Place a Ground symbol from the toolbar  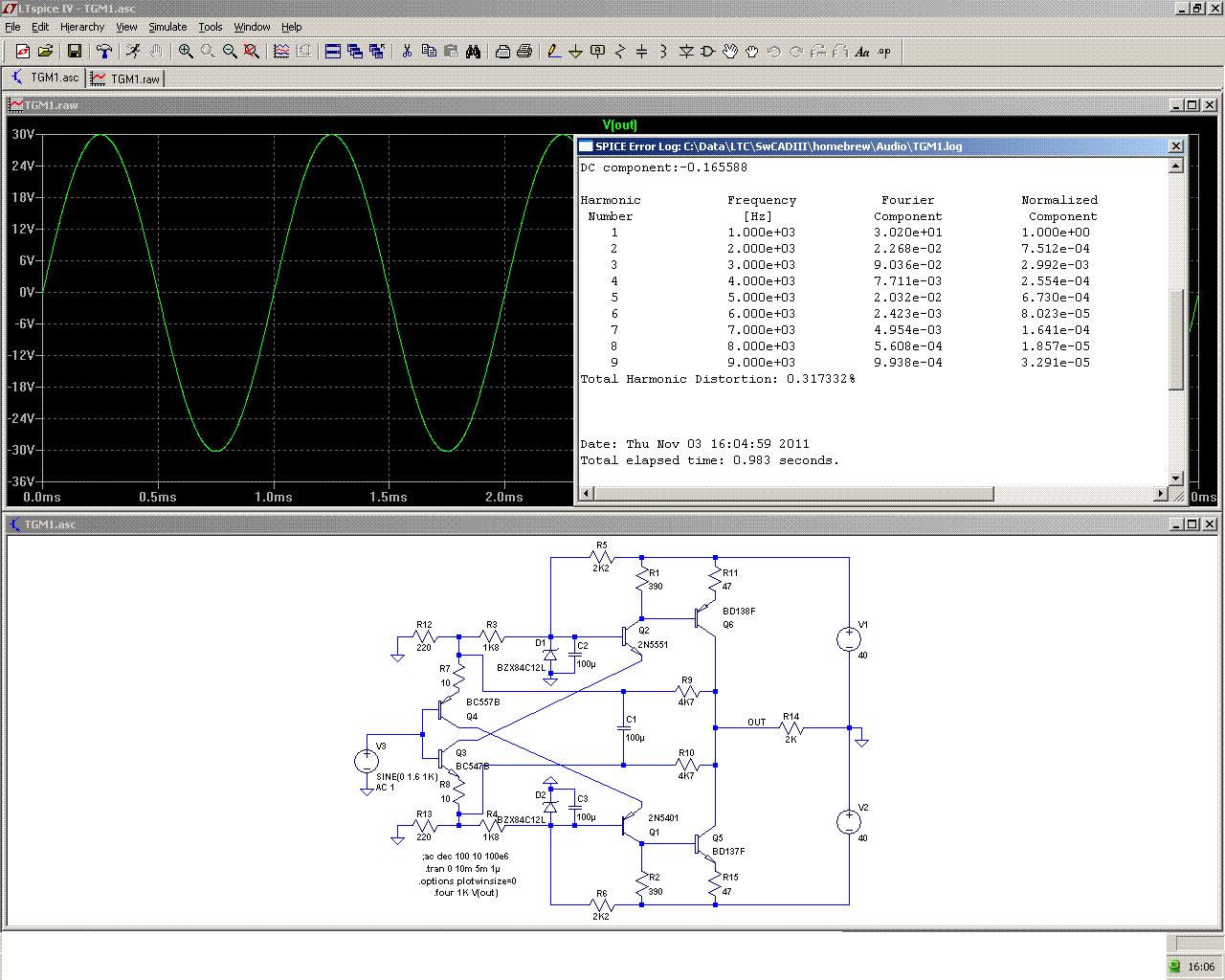[576, 52]
